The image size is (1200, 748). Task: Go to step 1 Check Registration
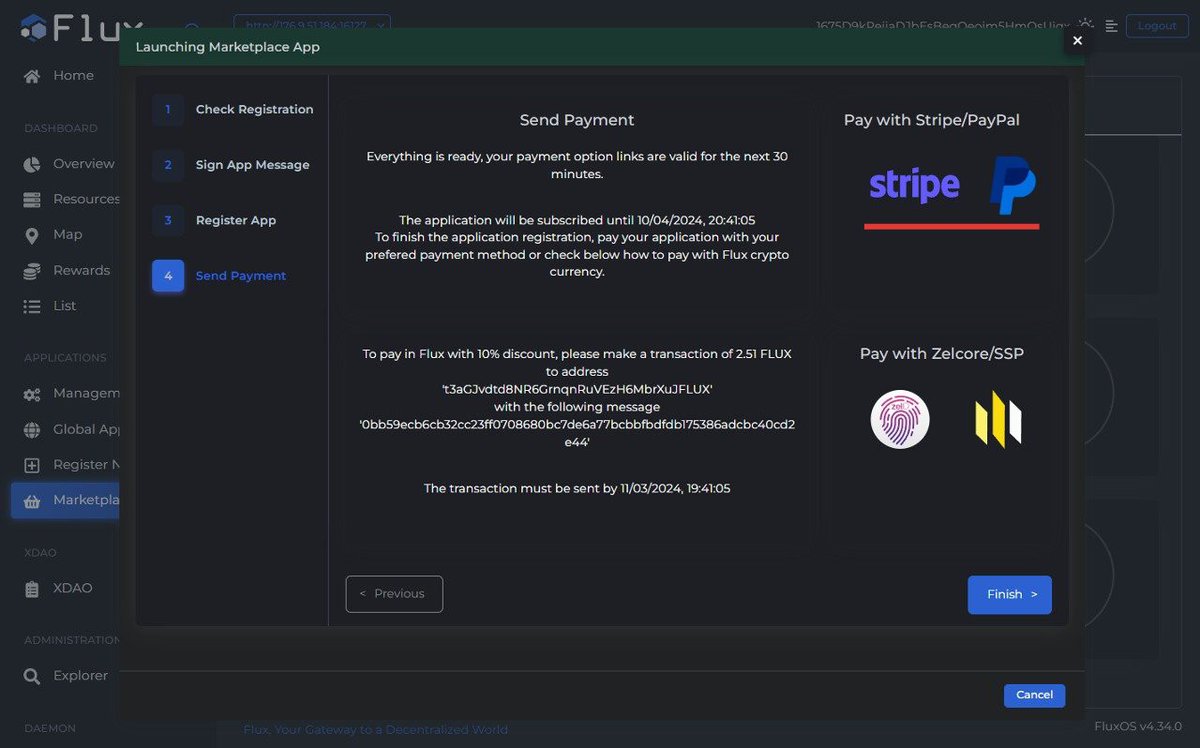click(x=233, y=110)
